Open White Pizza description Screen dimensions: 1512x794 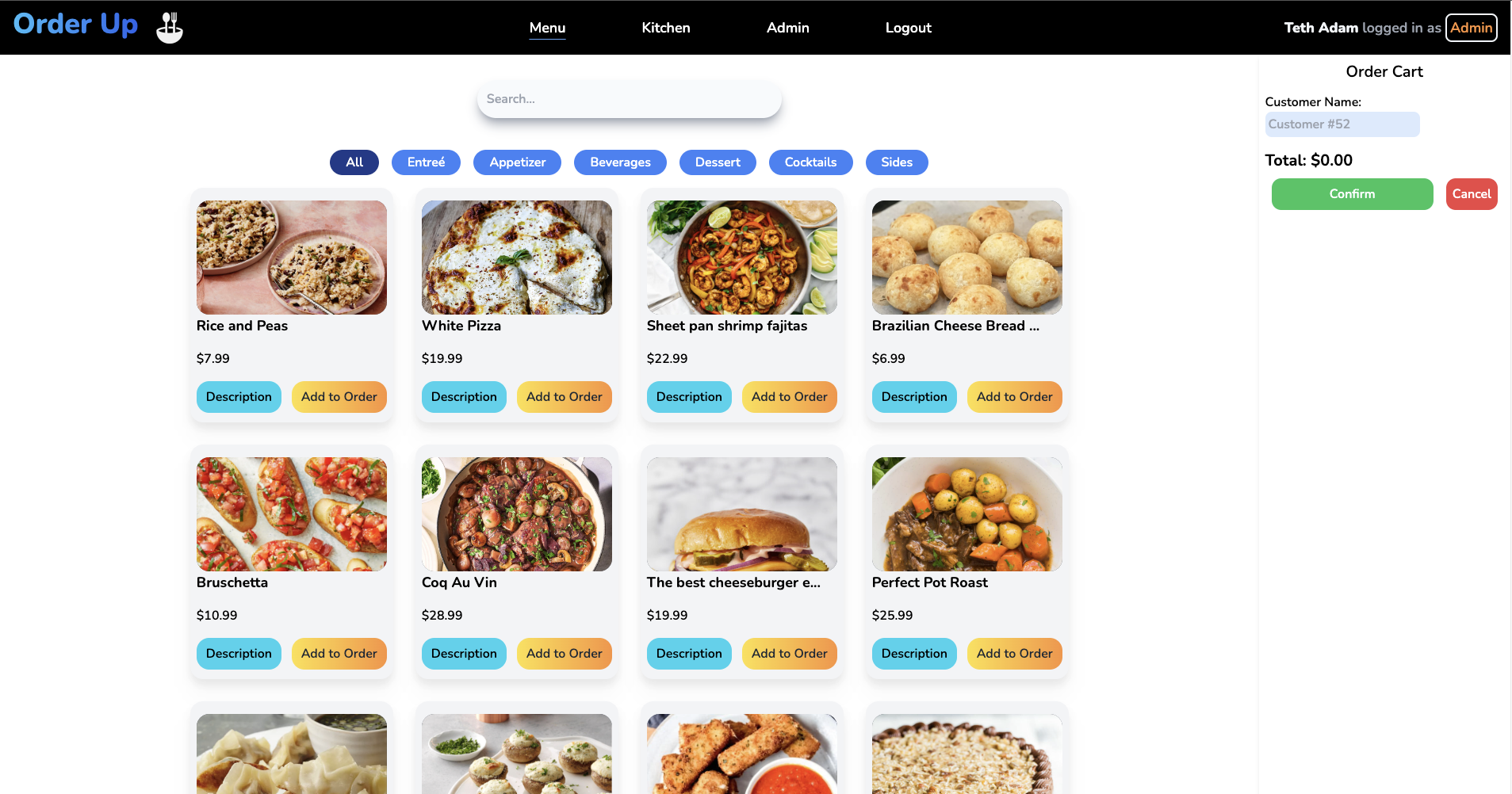(464, 397)
